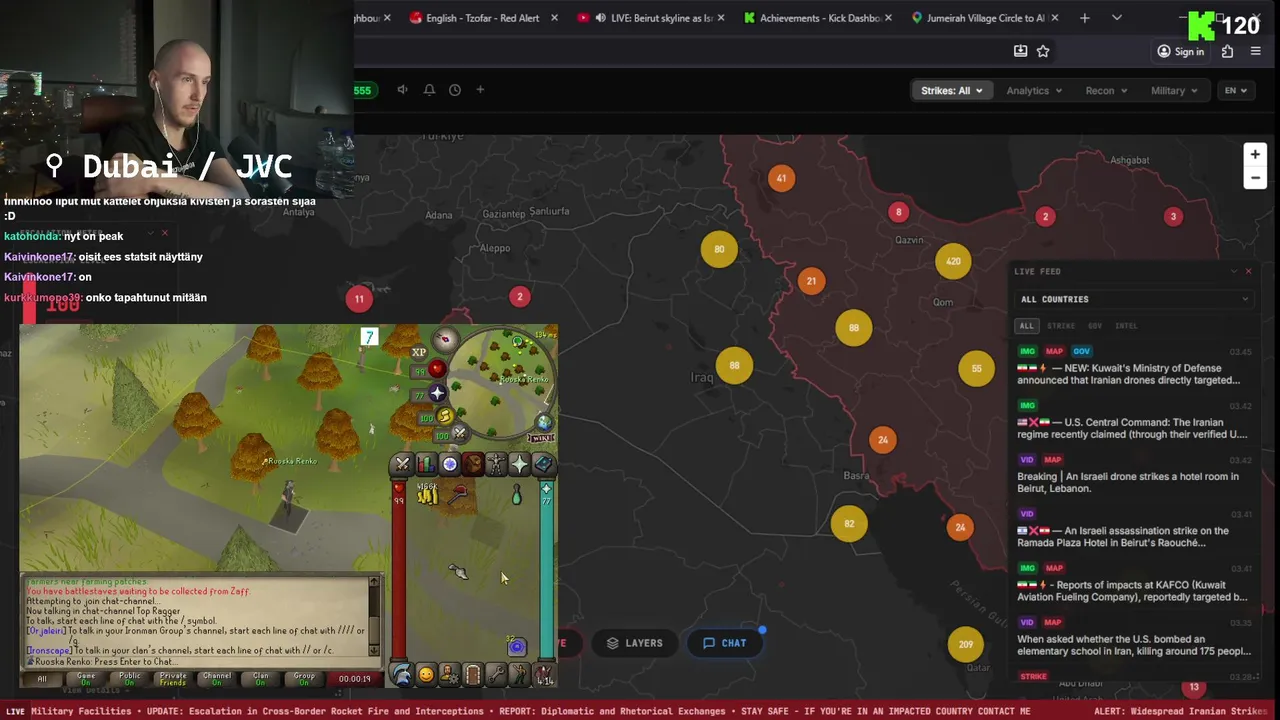Viewport: 1280px width, 720px height.
Task: Click the Wiki button under minimap
Action: pyautogui.click(x=541, y=438)
